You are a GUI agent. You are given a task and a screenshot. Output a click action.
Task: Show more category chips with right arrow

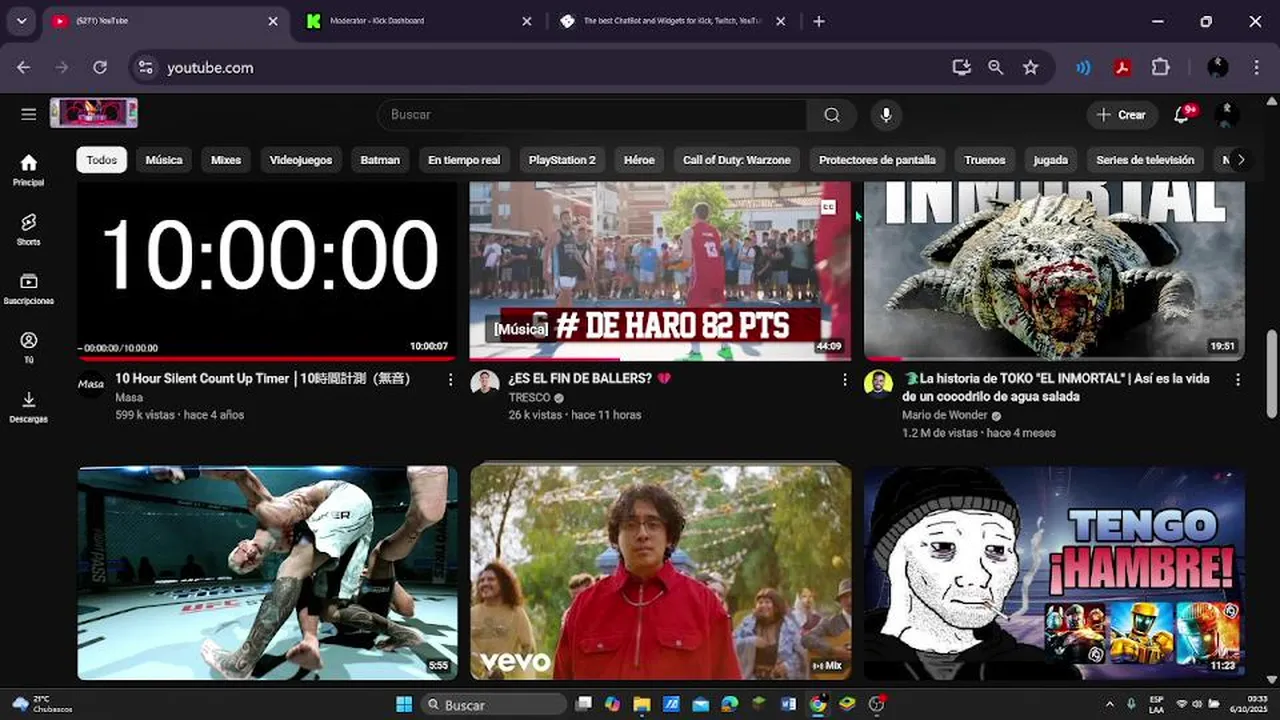[1241, 160]
